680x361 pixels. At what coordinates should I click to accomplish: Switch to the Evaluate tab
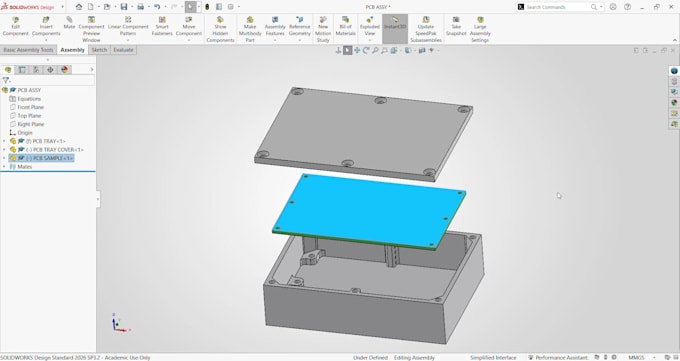pos(123,50)
